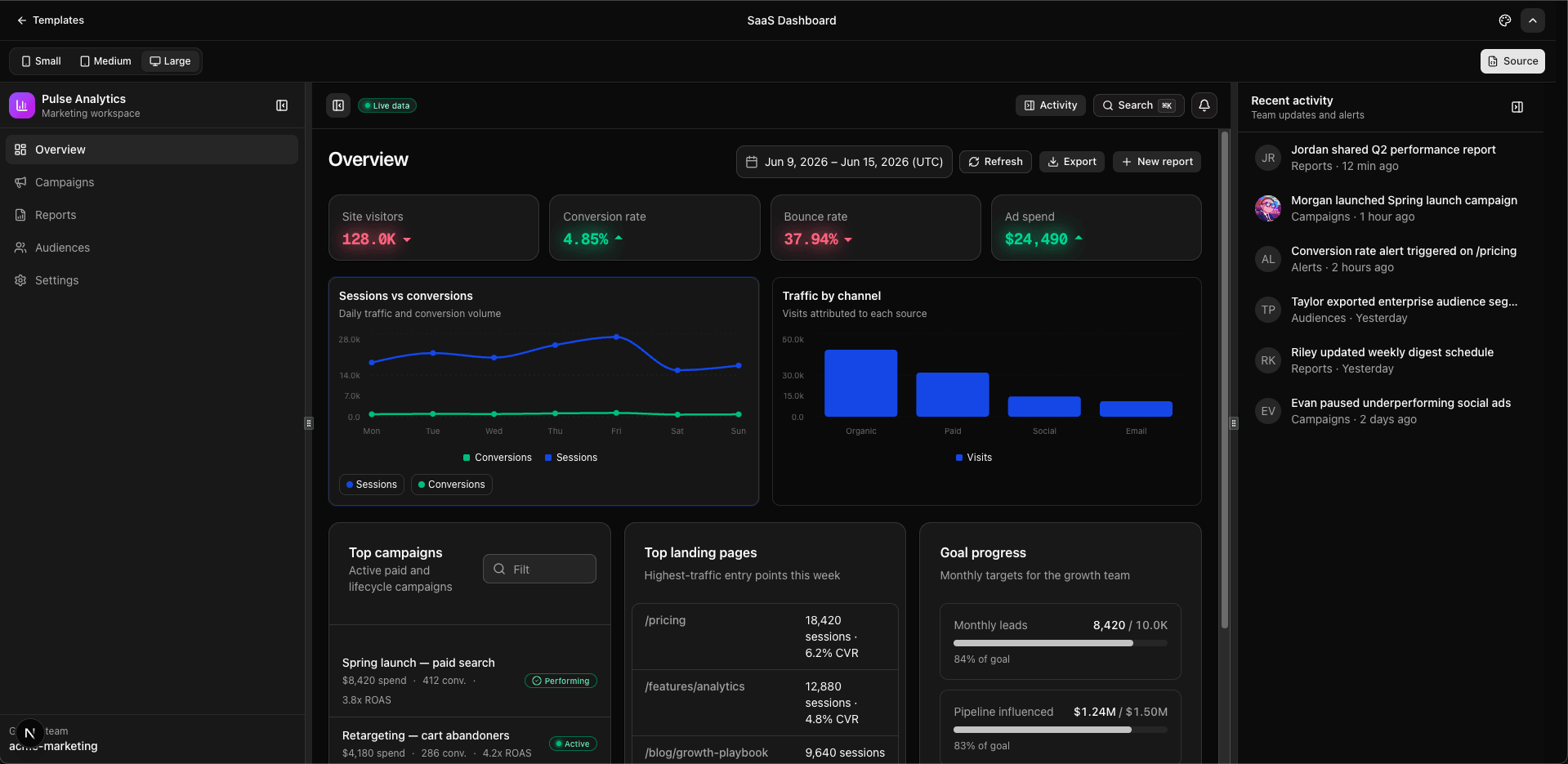
Task: Open the Activity panel button
Action: [1051, 105]
